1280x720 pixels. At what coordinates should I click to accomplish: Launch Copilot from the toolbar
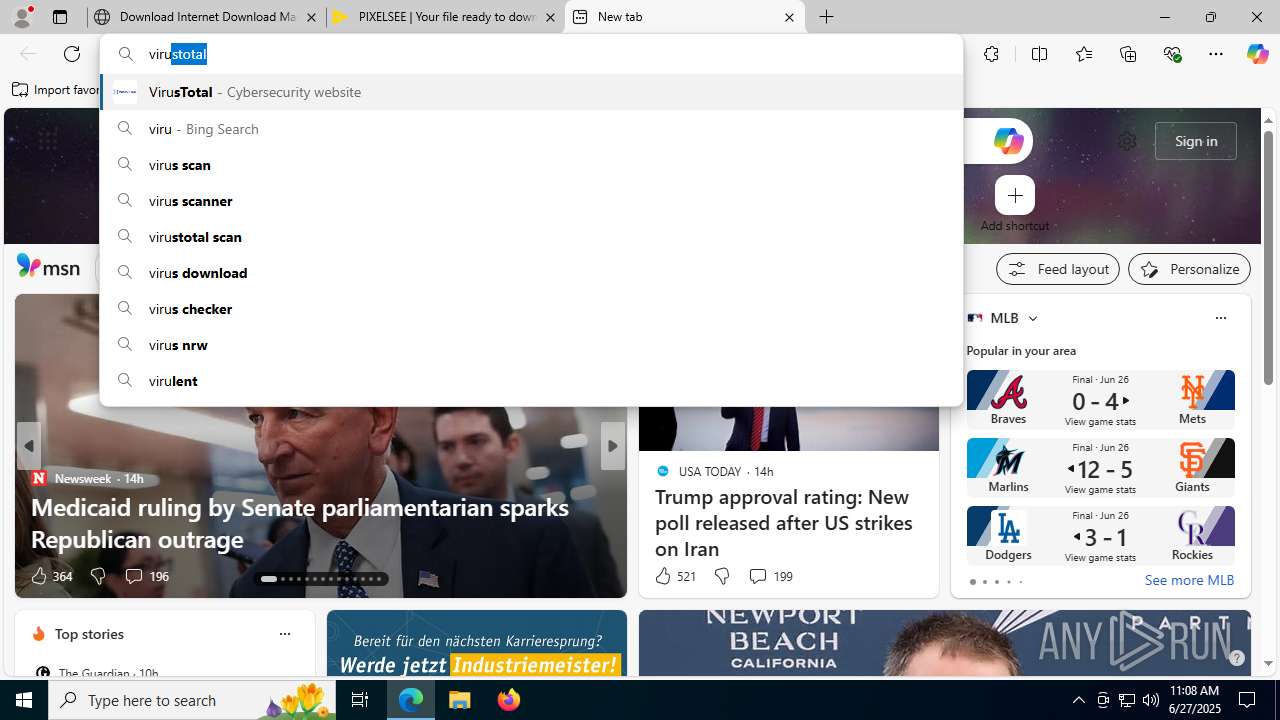click(1257, 54)
